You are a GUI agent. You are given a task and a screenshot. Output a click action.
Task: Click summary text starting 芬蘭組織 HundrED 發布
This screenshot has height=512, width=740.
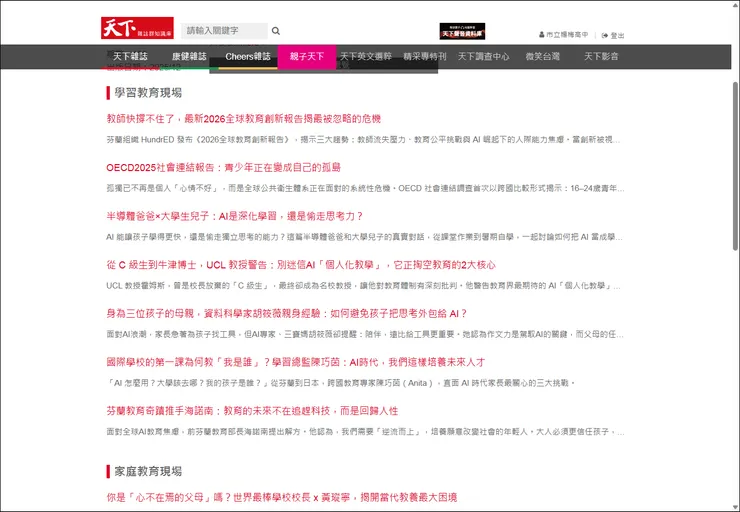(x=363, y=140)
